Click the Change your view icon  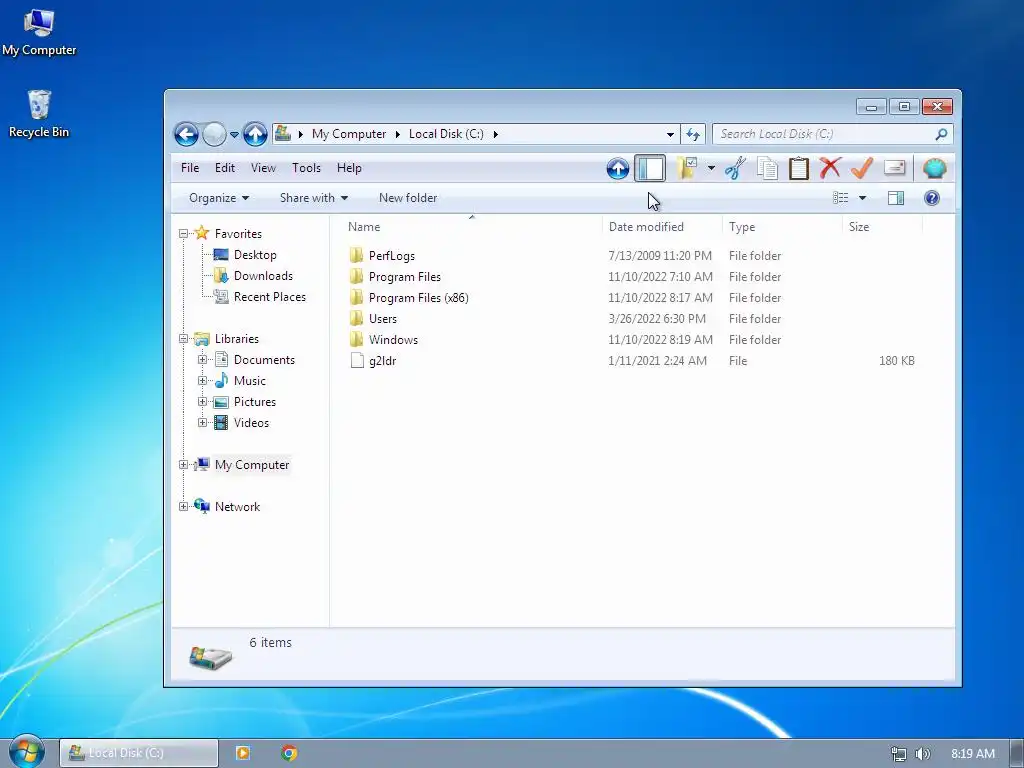[x=841, y=198]
